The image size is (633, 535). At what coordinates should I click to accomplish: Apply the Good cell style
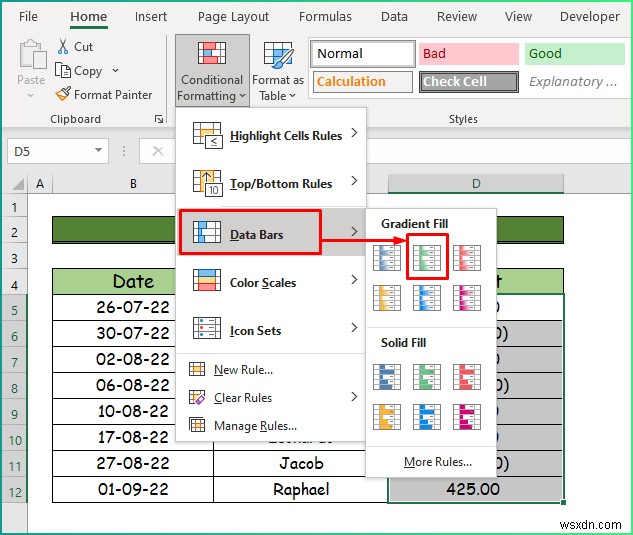click(x=574, y=54)
